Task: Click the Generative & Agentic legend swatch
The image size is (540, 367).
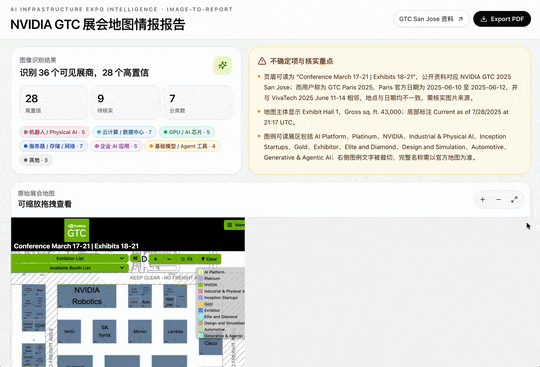Action: pyautogui.click(x=201, y=336)
